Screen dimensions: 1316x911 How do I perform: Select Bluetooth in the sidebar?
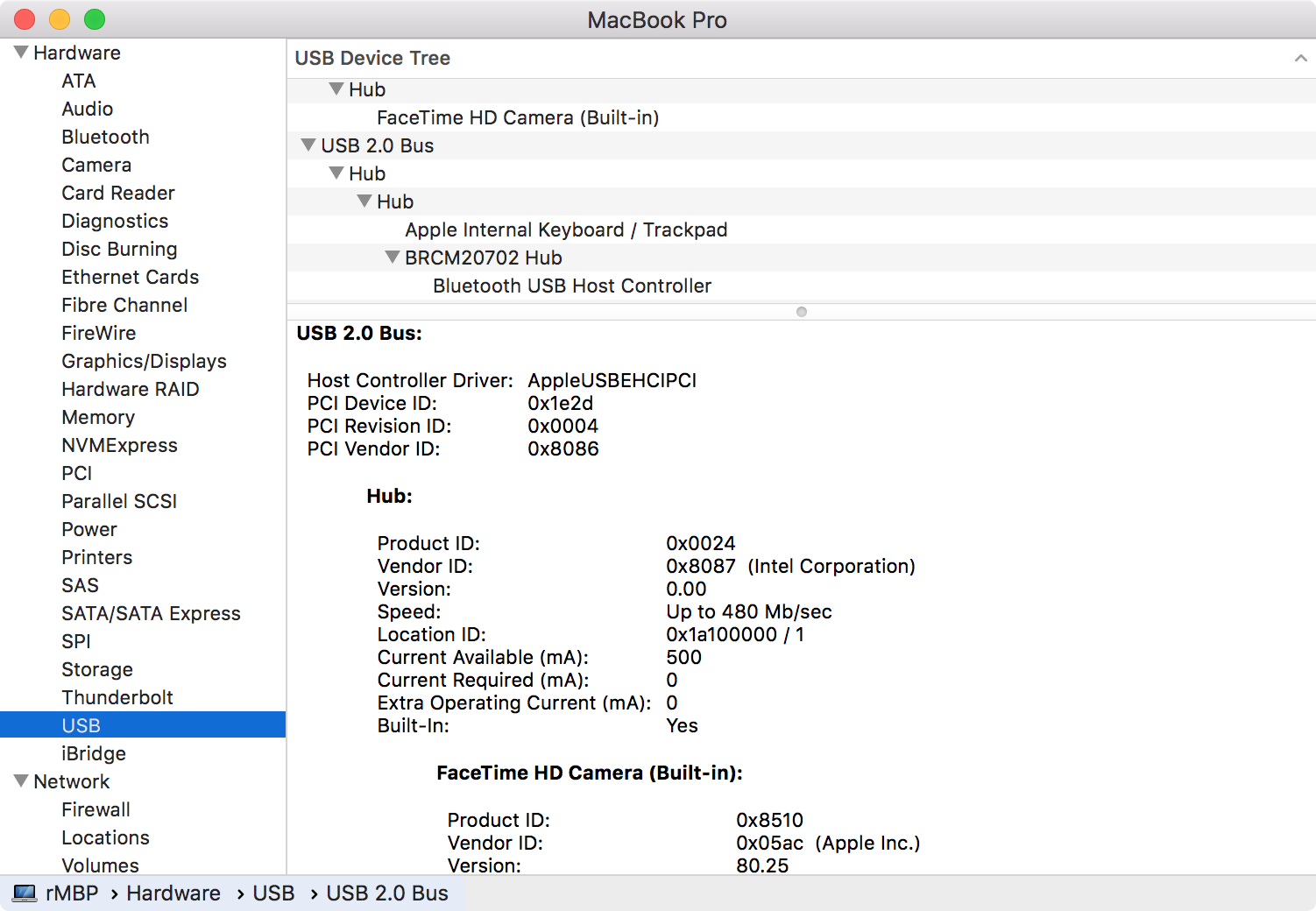tap(105, 137)
